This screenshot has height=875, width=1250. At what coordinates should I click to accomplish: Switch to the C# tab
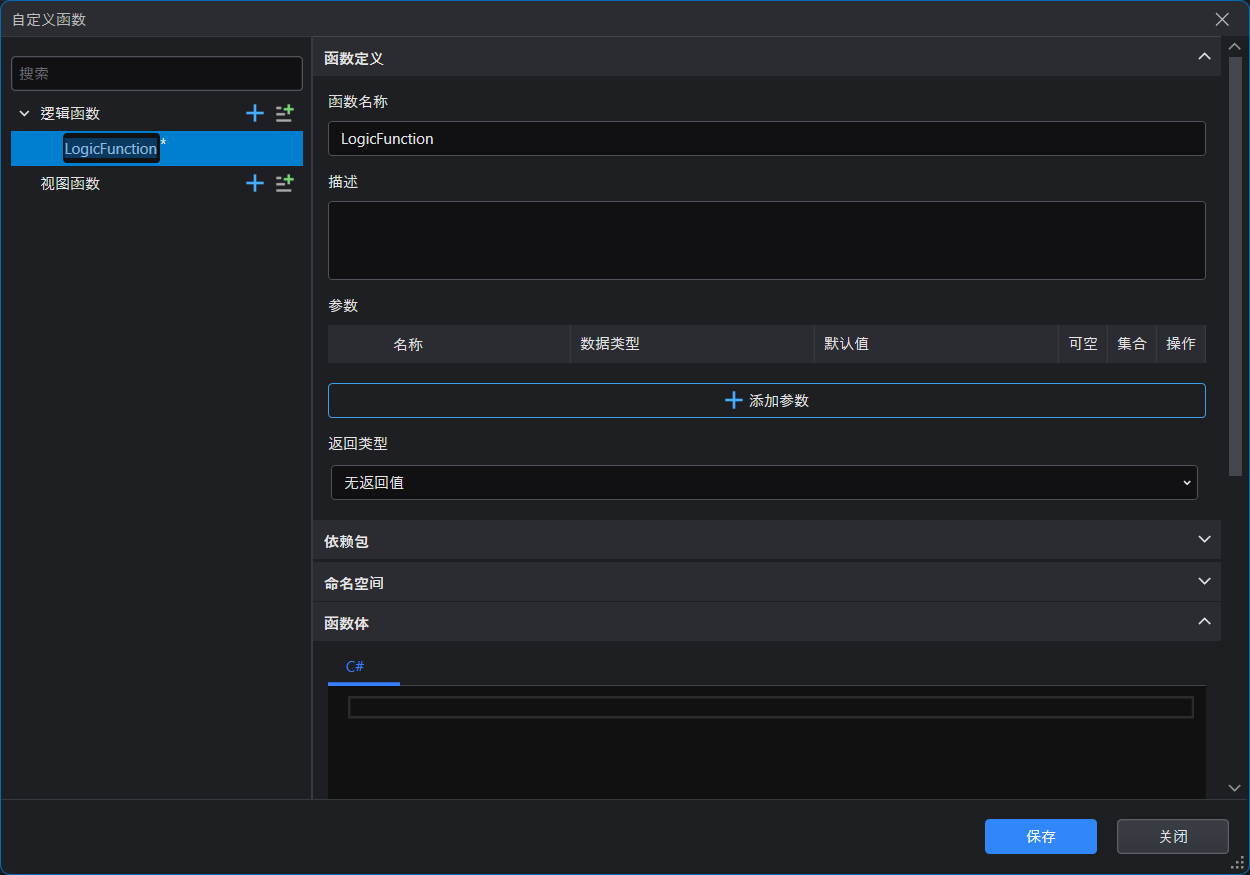click(x=355, y=666)
